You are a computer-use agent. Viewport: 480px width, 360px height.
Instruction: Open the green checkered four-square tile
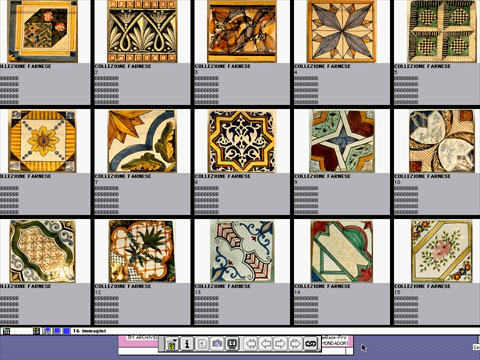coord(442,31)
